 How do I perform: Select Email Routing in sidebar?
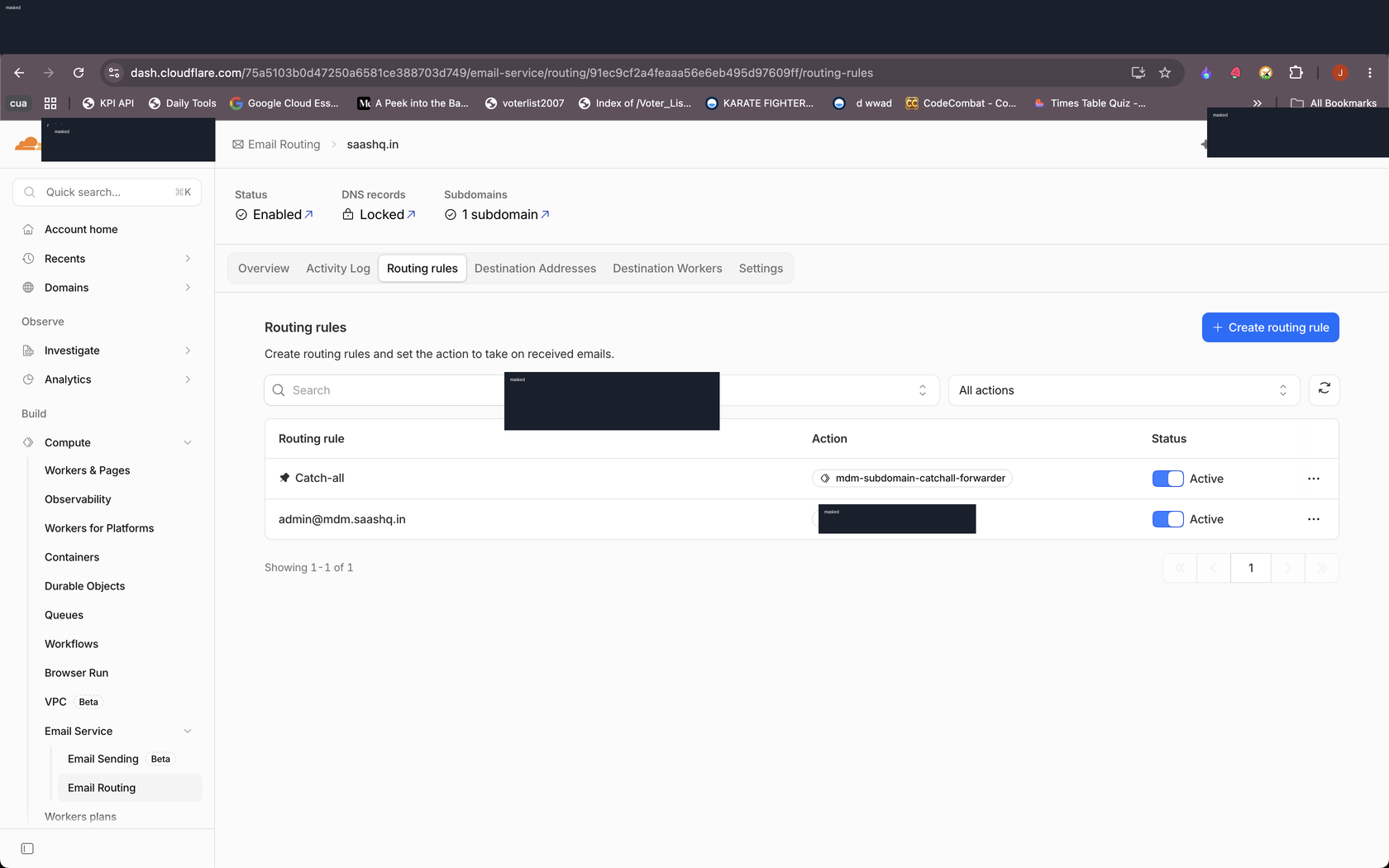[130, 788]
